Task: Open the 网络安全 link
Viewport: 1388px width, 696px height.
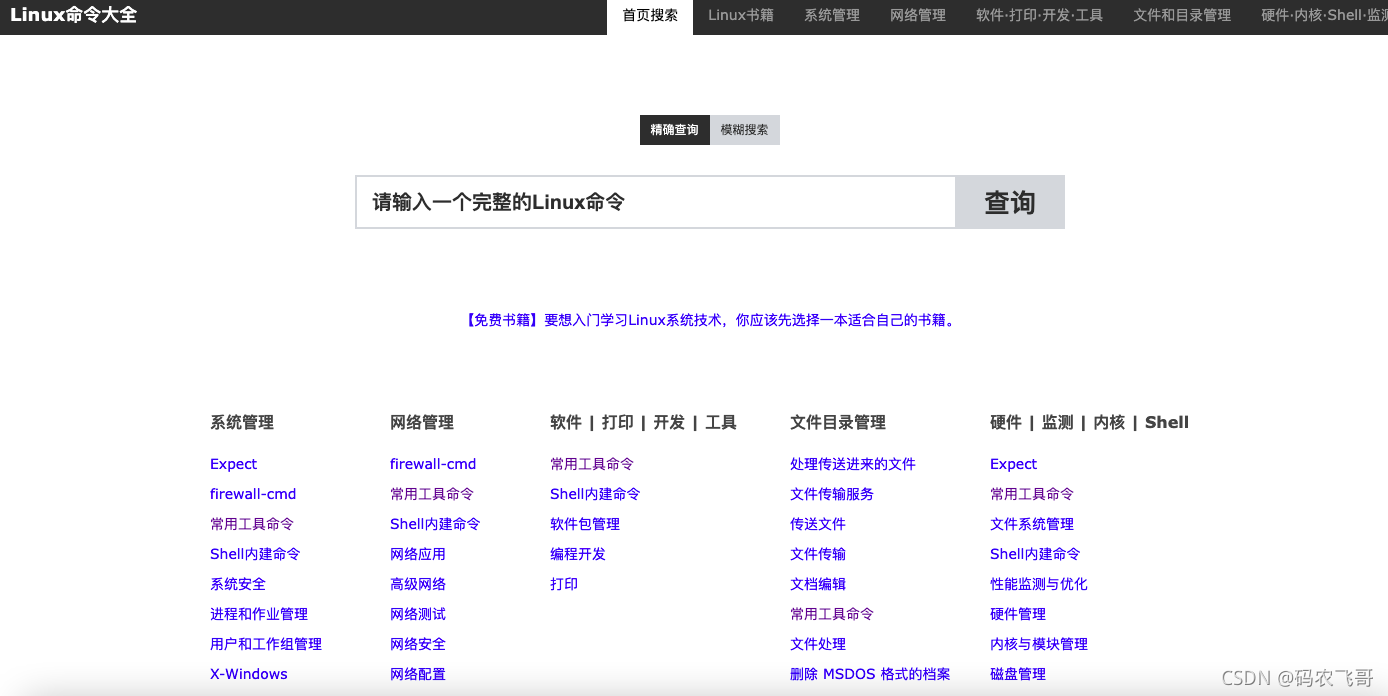Action: [418, 644]
